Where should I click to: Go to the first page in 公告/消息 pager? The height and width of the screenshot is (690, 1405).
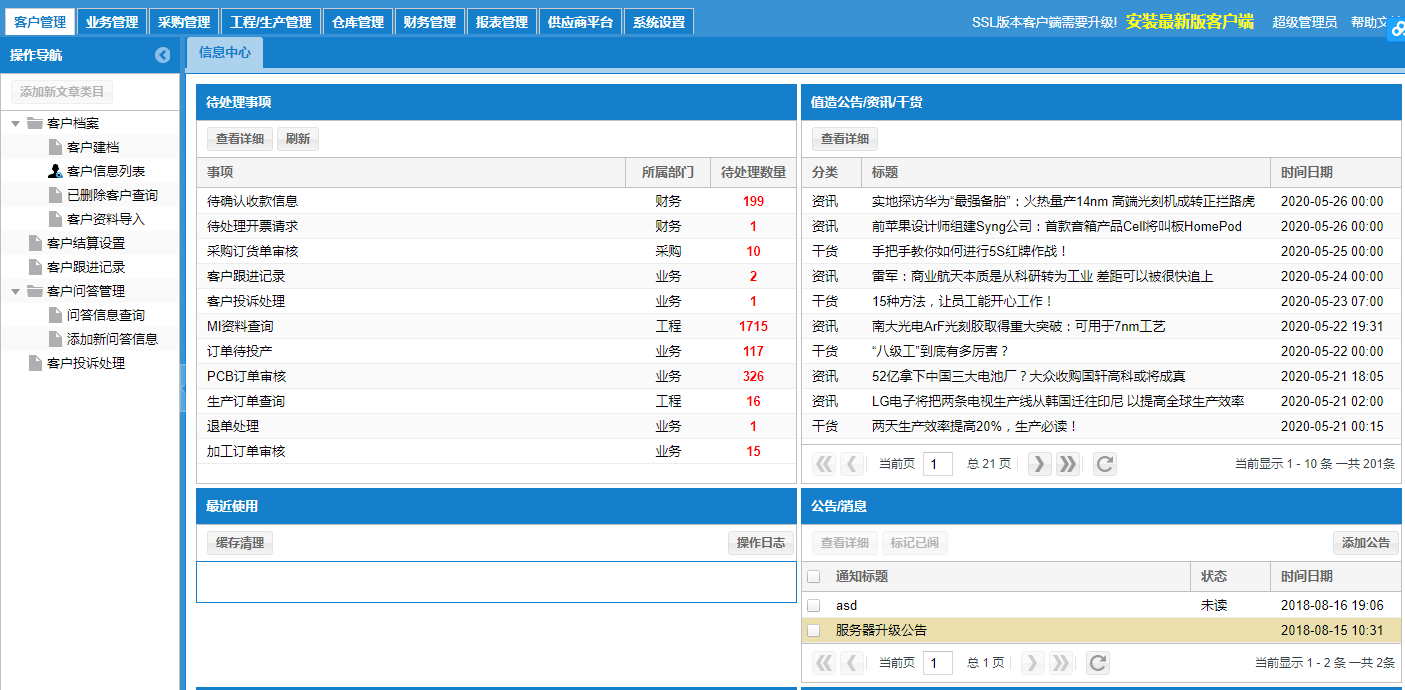click(x=824, y=662)
